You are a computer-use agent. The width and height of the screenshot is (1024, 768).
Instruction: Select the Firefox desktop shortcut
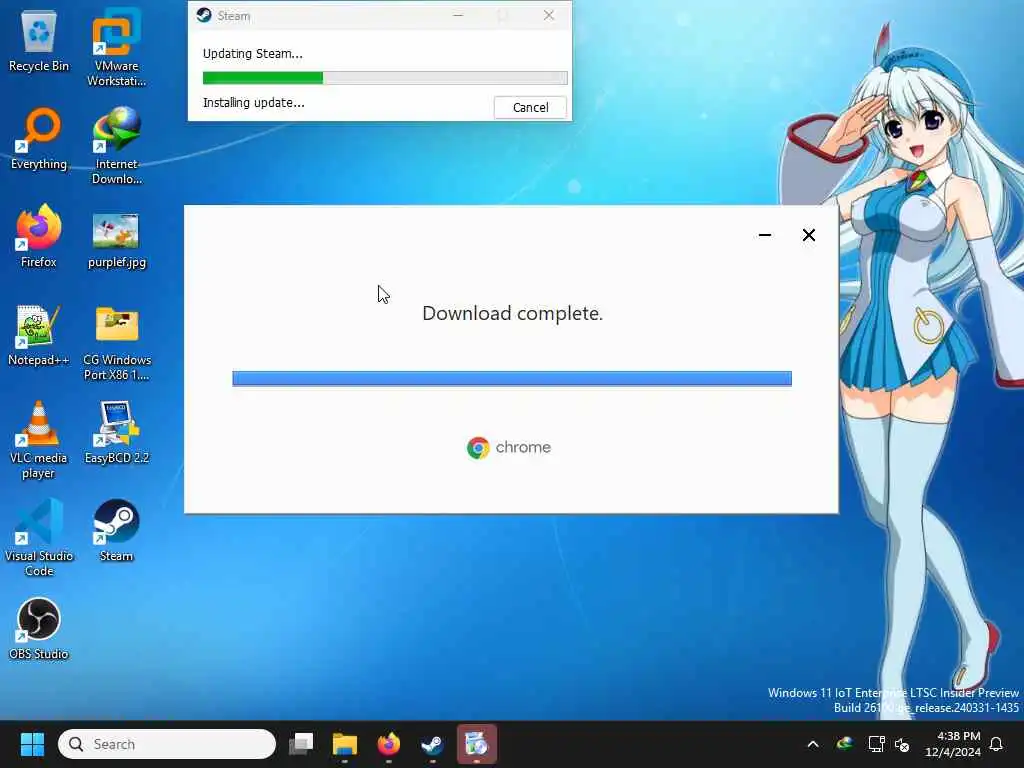(39, 236)
